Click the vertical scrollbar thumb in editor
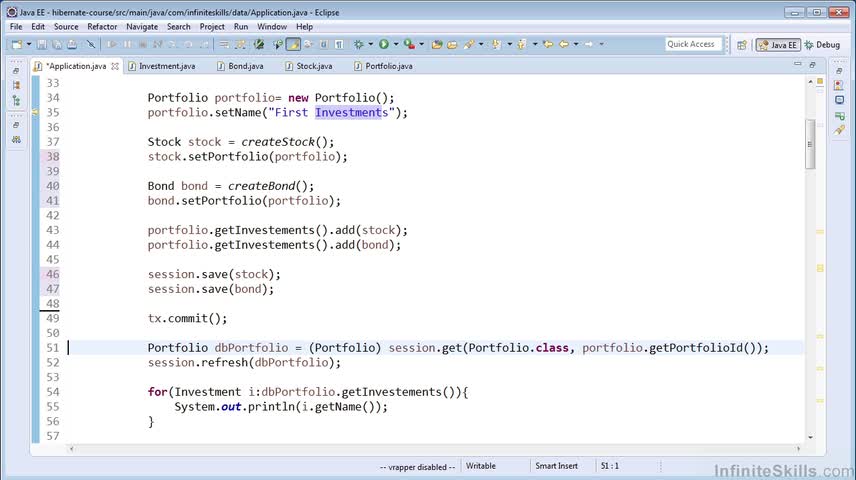Screen dimensions: 856x480 click(810, 145)
